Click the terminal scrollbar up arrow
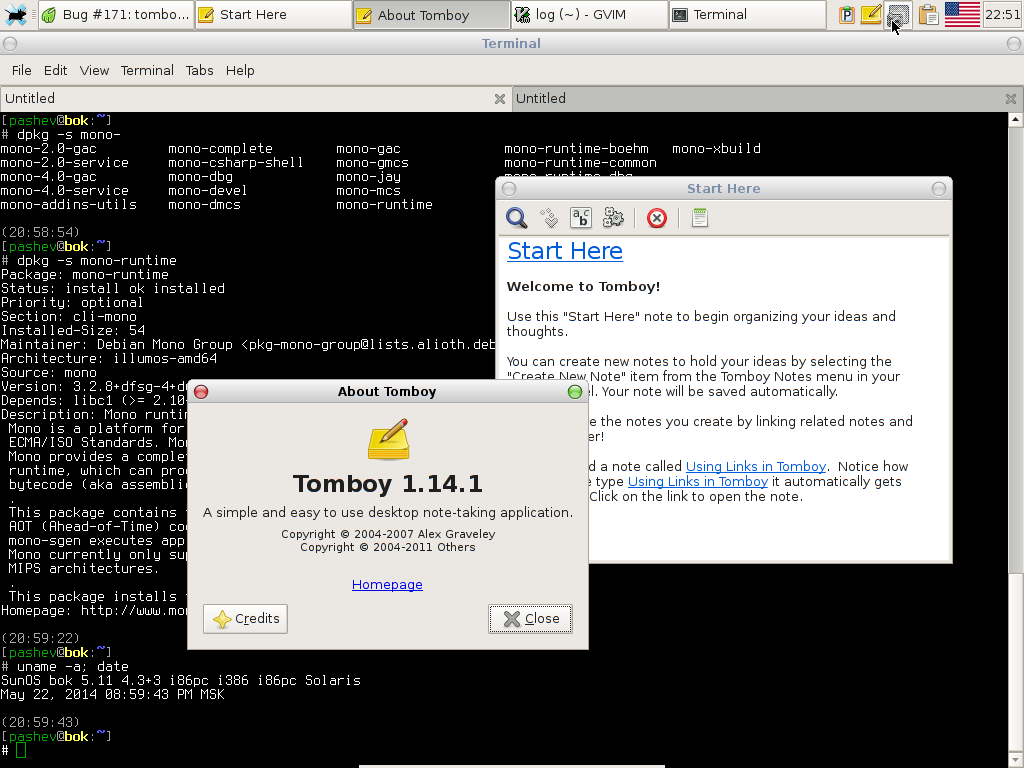This screenshot has height=768, width=1024. (1016, 119)
